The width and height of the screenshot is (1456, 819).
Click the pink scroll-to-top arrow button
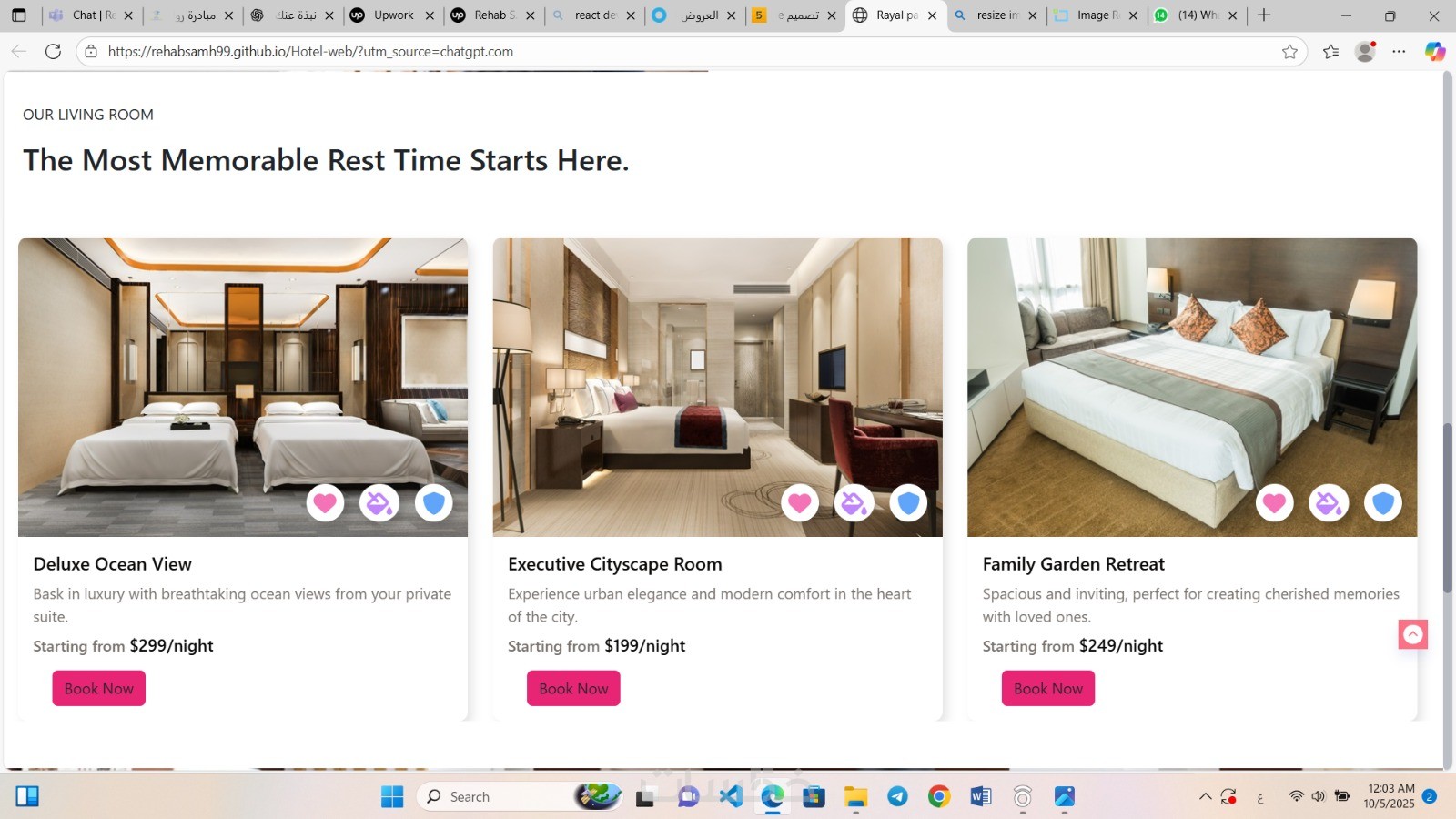(1413, 634)
